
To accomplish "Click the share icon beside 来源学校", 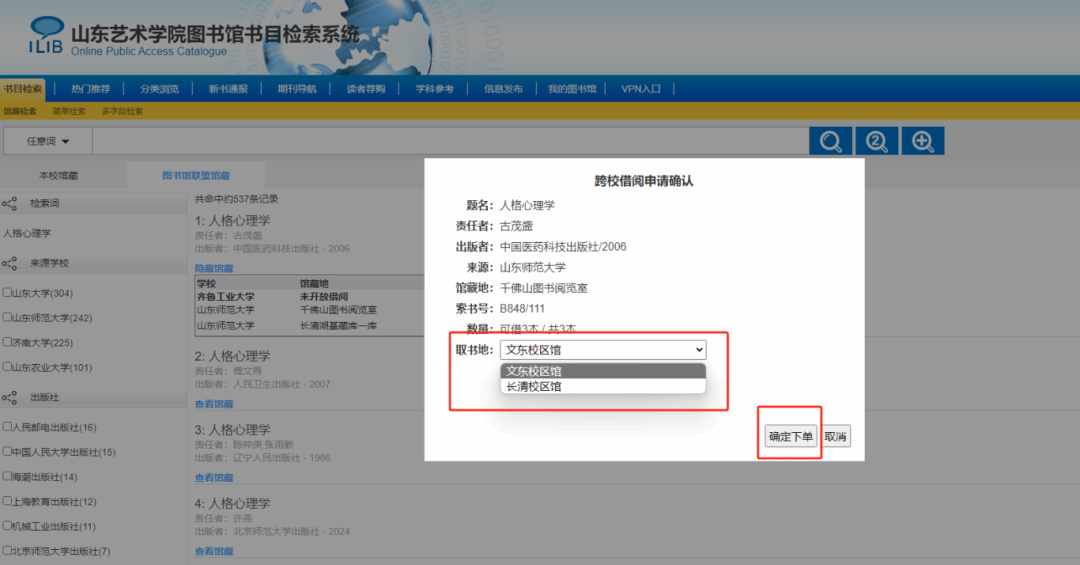I will click(x=10, y=264).
